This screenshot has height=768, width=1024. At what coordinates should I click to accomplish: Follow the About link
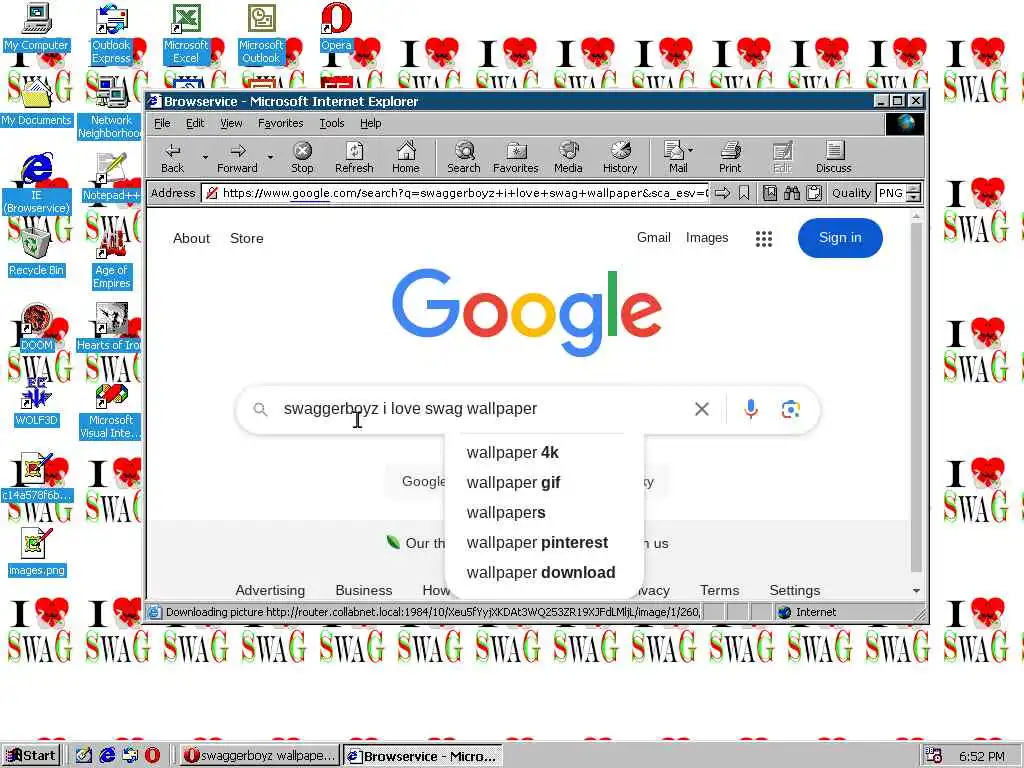191,238
